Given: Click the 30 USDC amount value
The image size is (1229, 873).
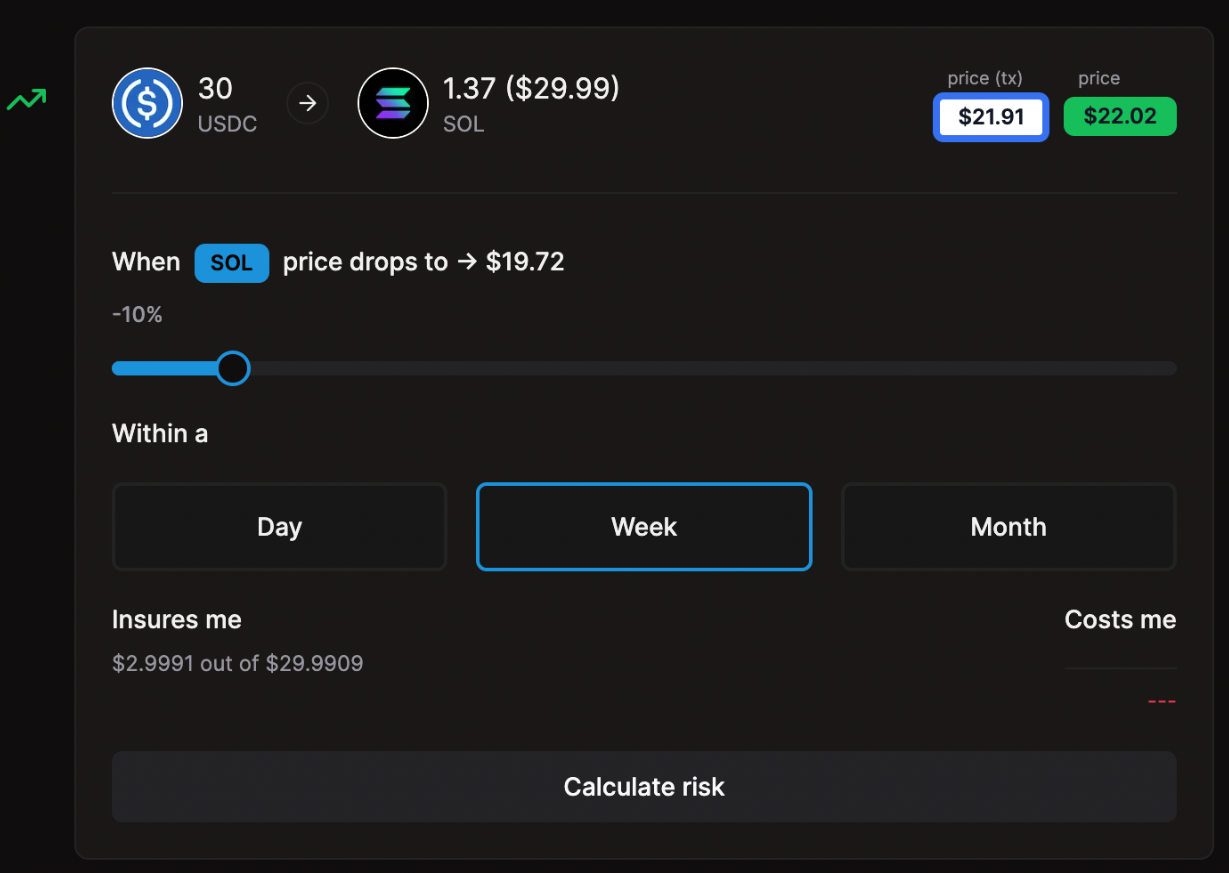Looking at the screenshot, I should coord(215,89).
